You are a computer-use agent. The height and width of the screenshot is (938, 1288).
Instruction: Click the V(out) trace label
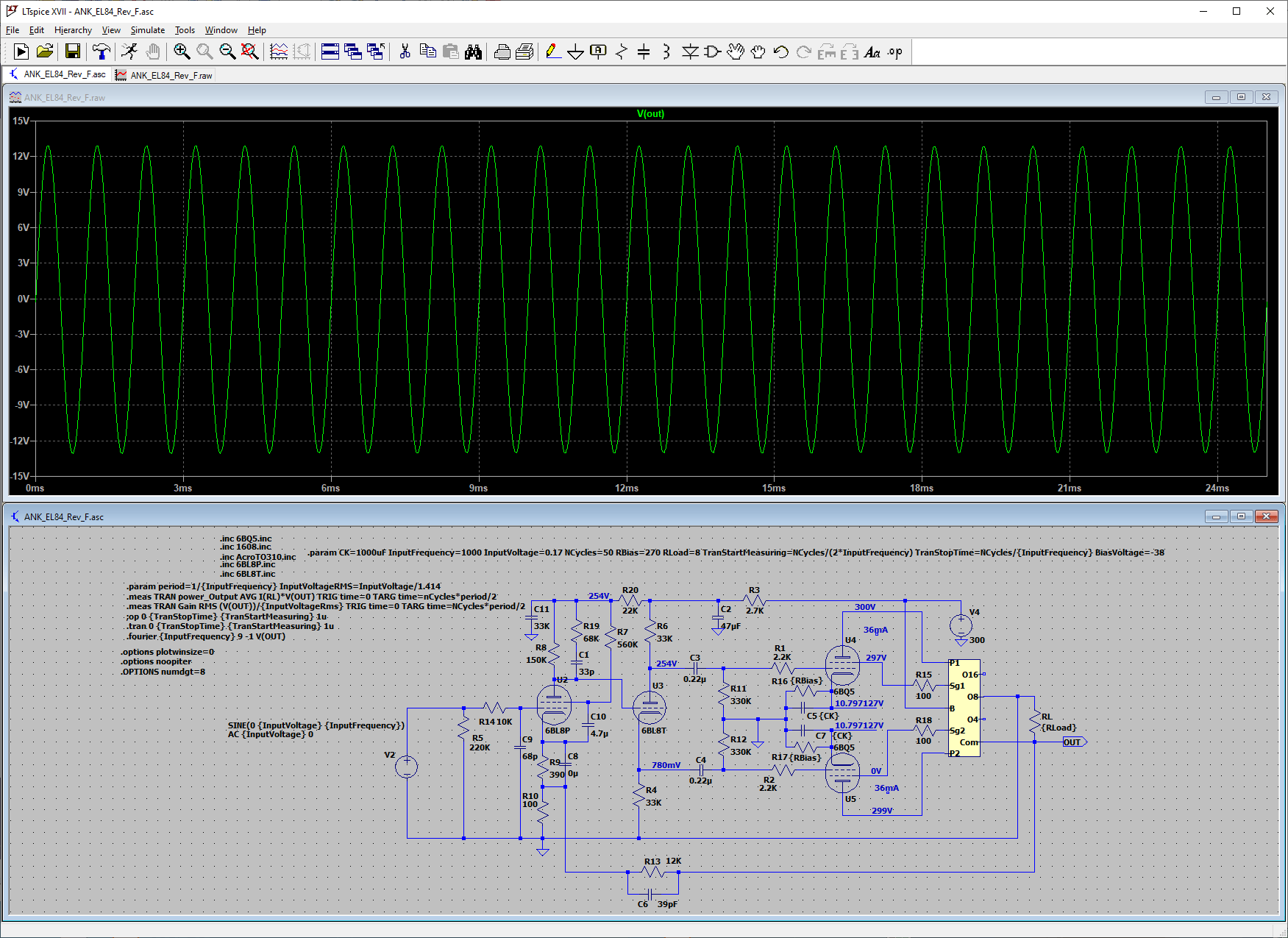pos(650,114)
